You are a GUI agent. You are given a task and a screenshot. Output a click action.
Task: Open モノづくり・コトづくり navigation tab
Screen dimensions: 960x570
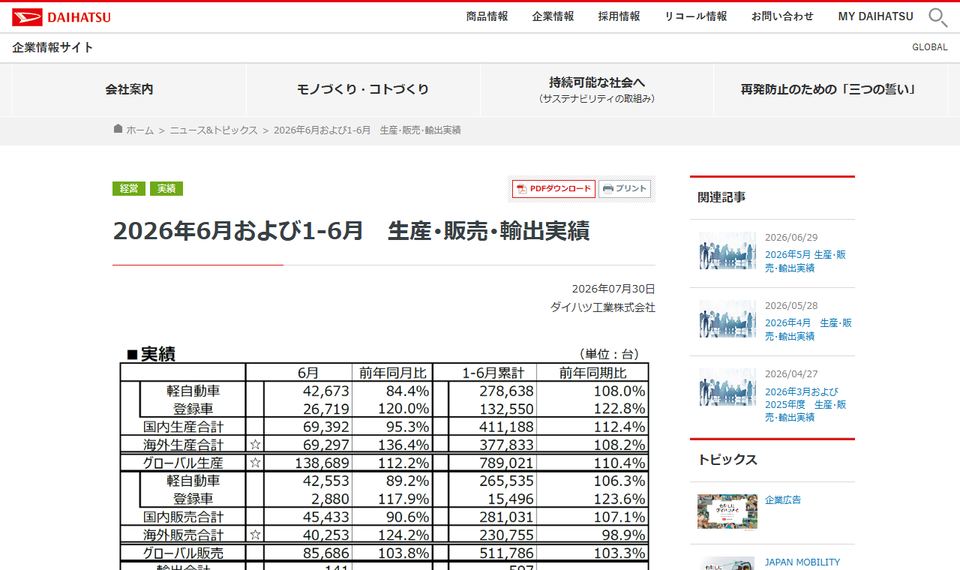tap(362, 89)
